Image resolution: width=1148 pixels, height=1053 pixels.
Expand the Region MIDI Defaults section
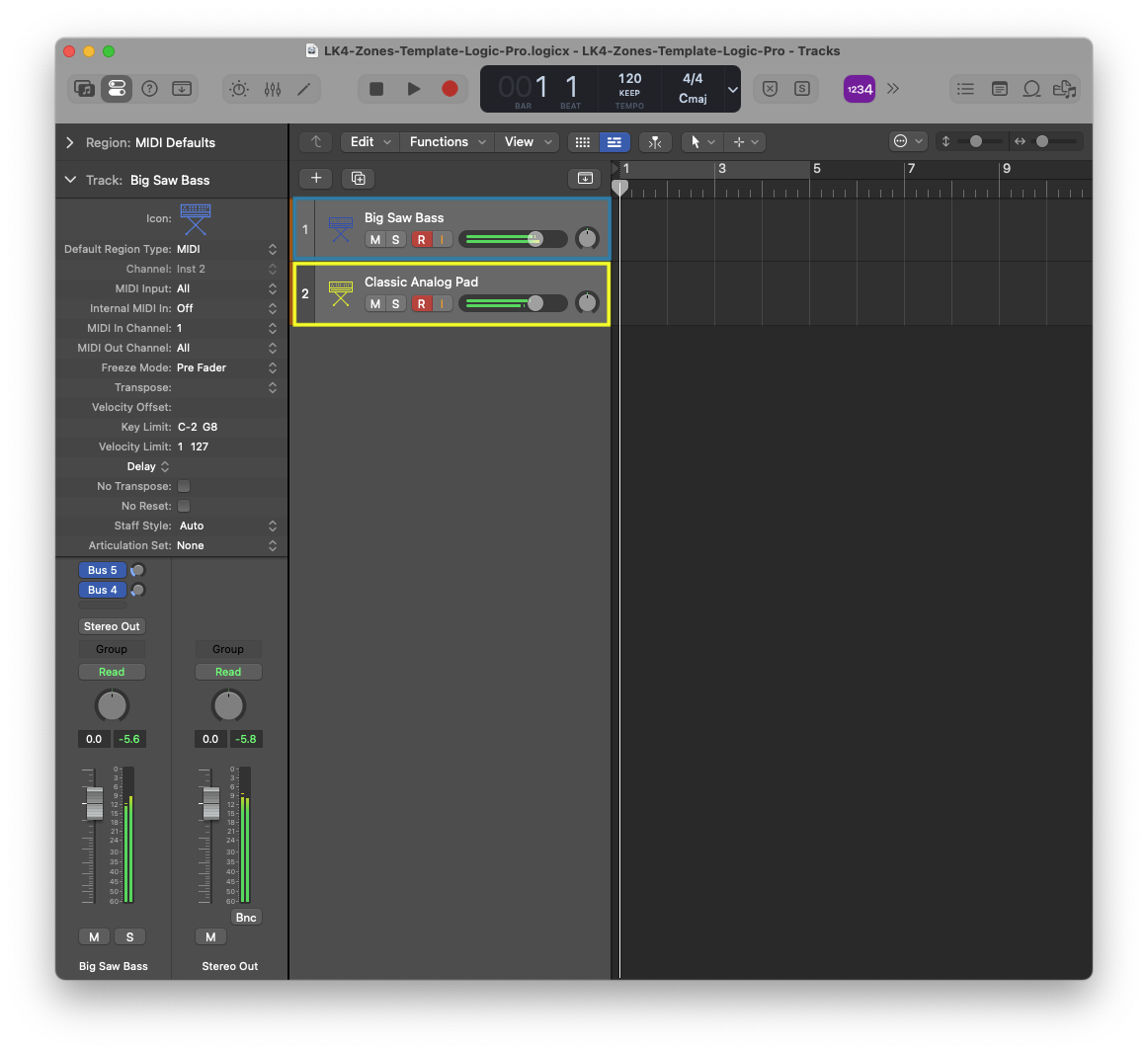coord(70,143)
